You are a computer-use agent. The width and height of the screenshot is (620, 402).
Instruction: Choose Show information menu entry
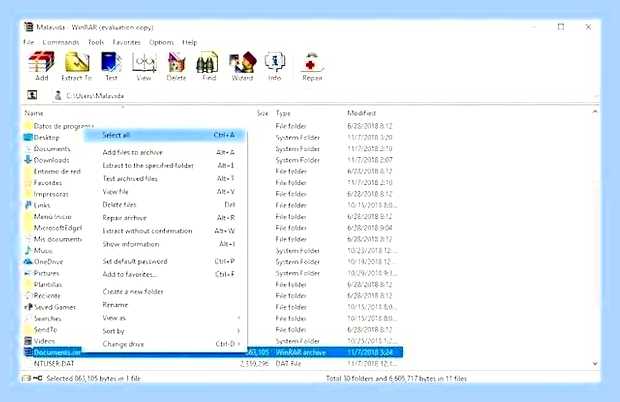pos(165,244)
